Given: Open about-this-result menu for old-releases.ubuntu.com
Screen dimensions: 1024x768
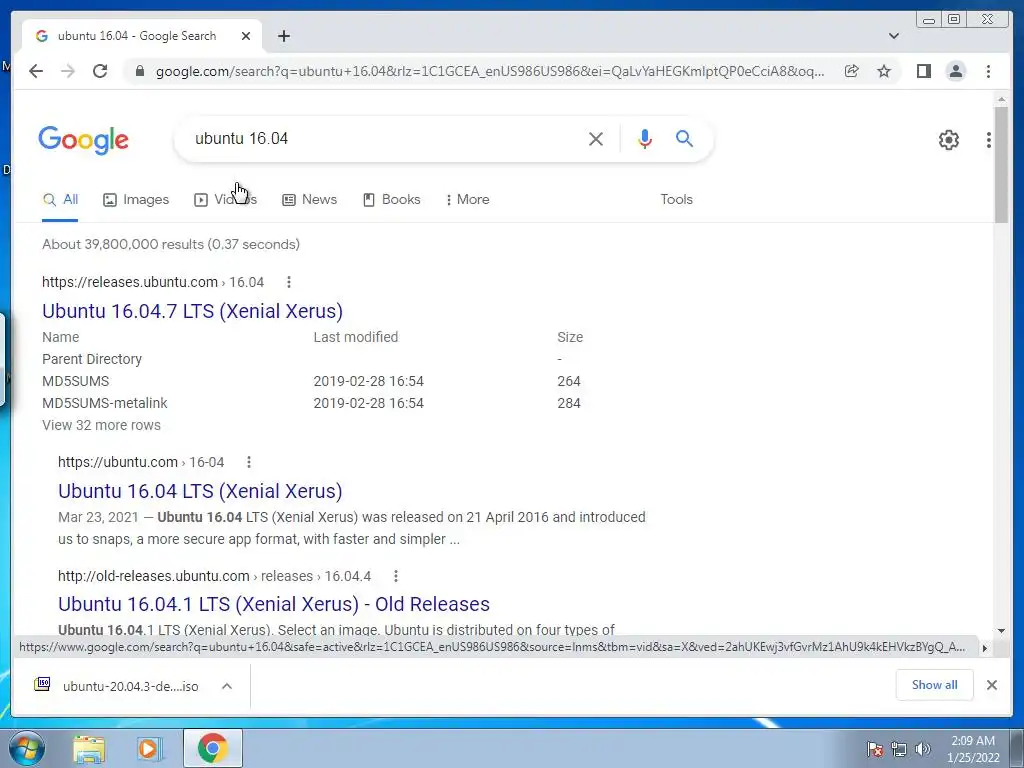Looking at the screenshot, I should coord(396,576).
